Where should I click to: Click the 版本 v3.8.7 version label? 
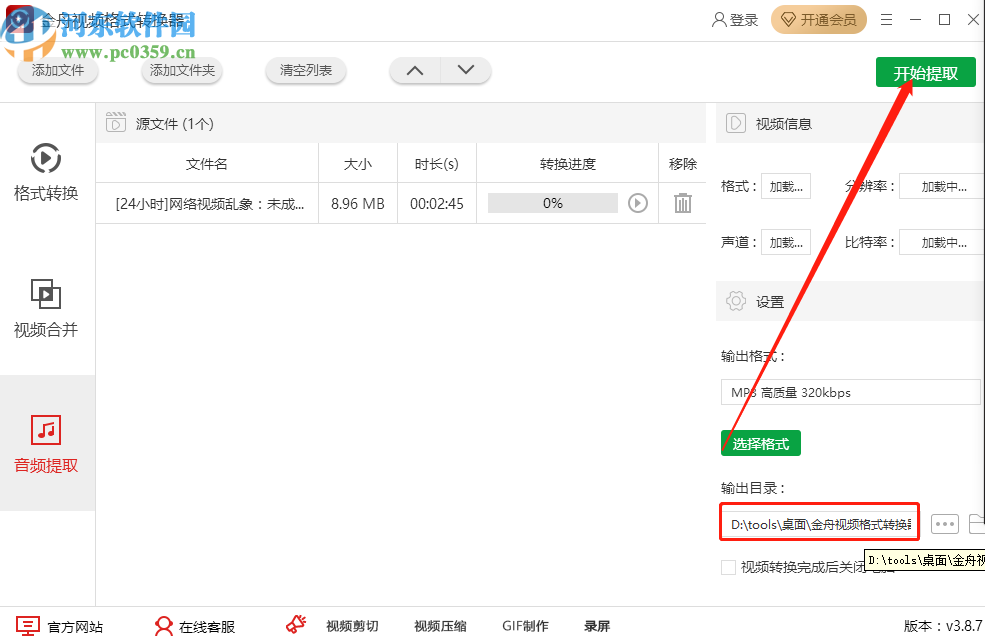pyautogui.click(x=943, y=626)
